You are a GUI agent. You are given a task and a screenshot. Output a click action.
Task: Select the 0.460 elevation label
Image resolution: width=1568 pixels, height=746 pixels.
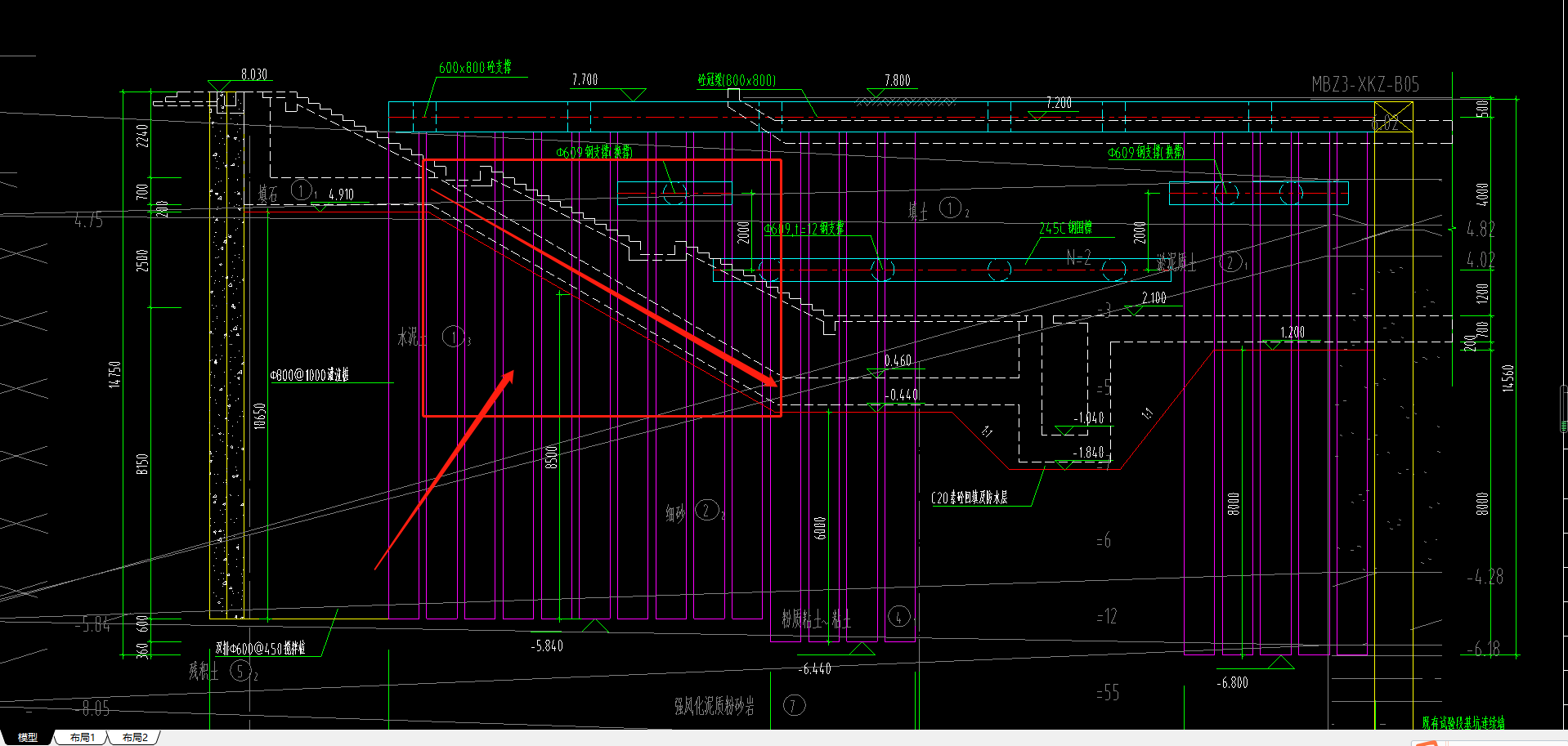click(898, 360)
